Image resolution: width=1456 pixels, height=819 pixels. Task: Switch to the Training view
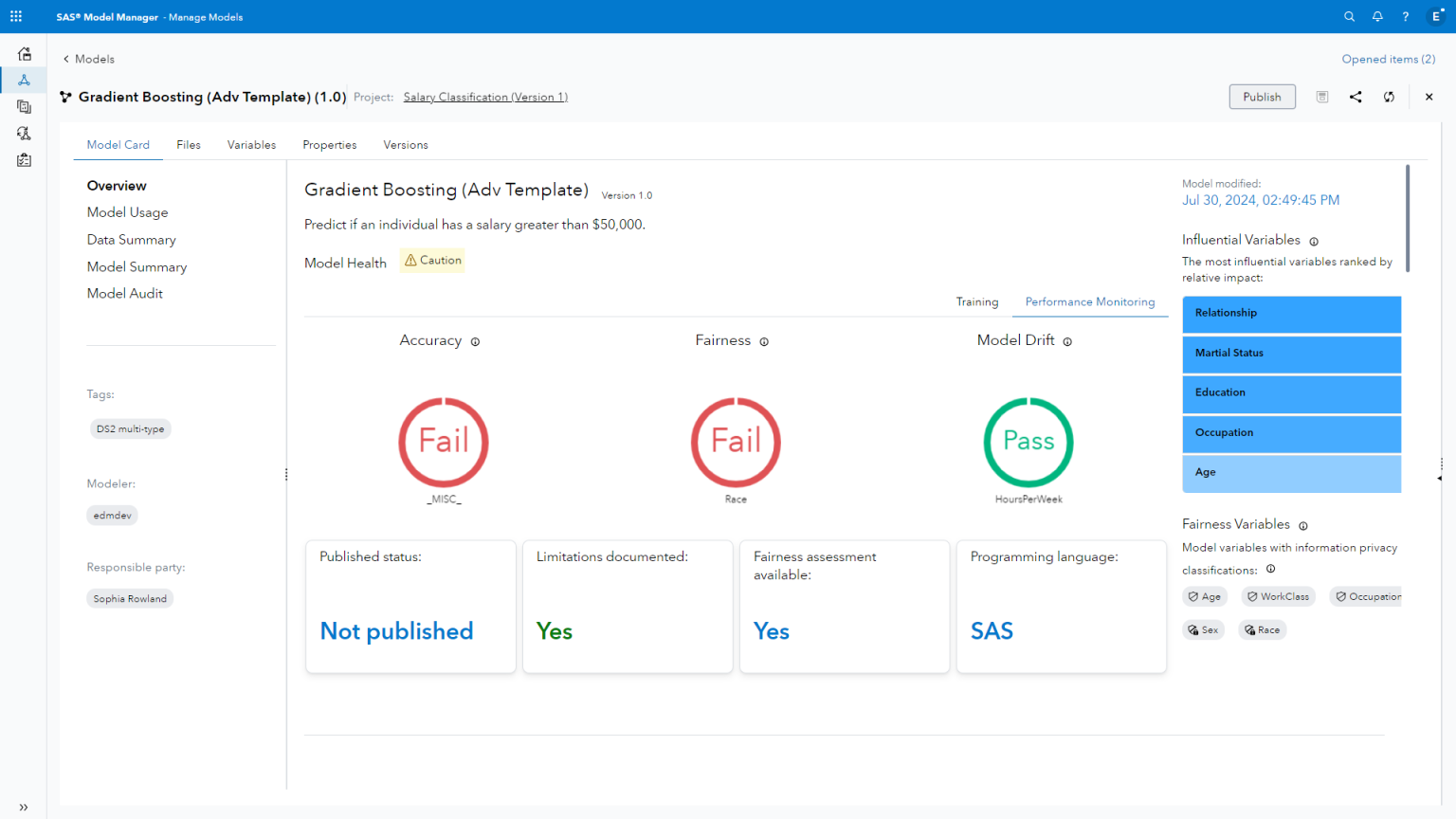point(977,301)
